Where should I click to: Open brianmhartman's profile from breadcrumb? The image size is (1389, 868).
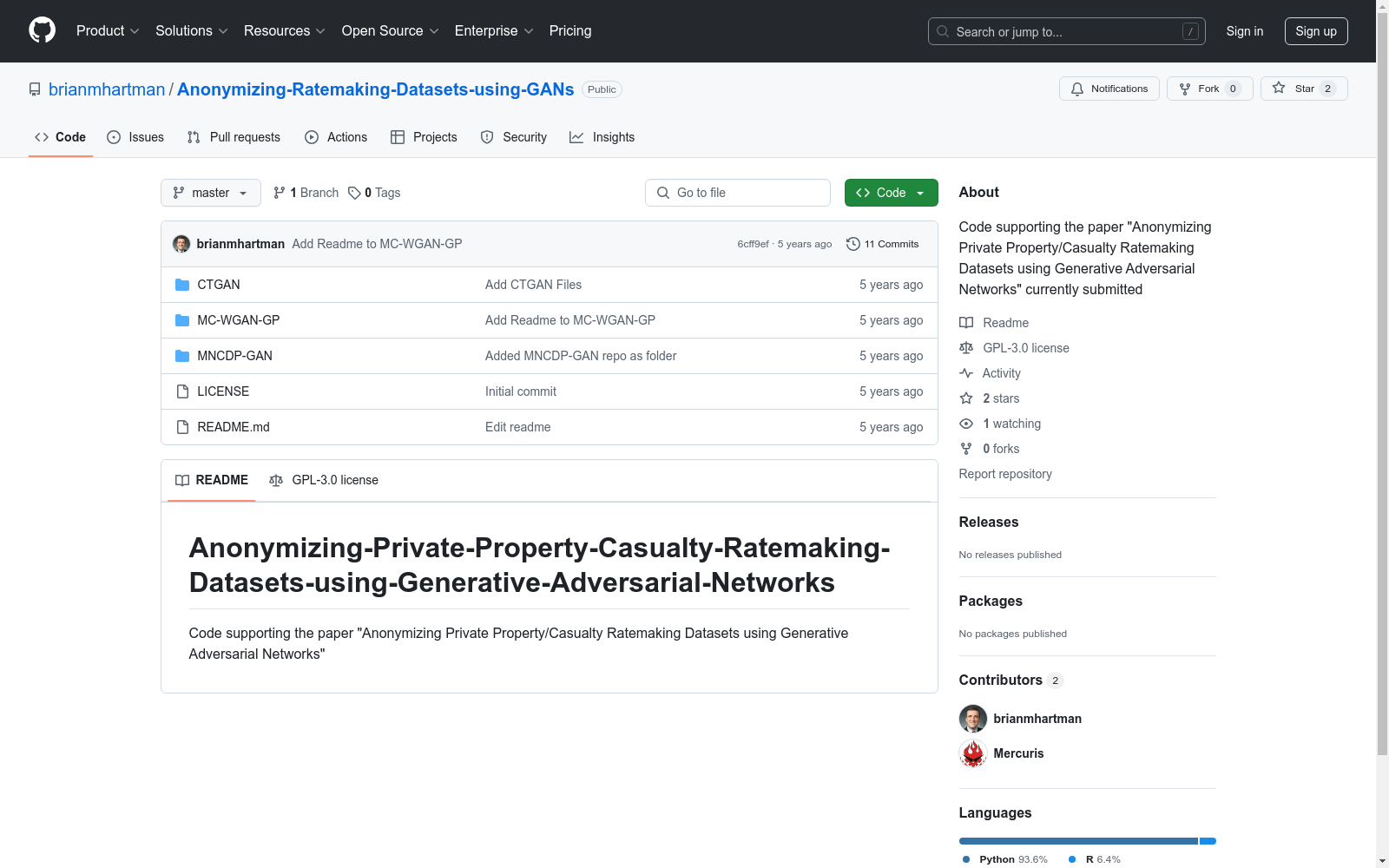107,89
